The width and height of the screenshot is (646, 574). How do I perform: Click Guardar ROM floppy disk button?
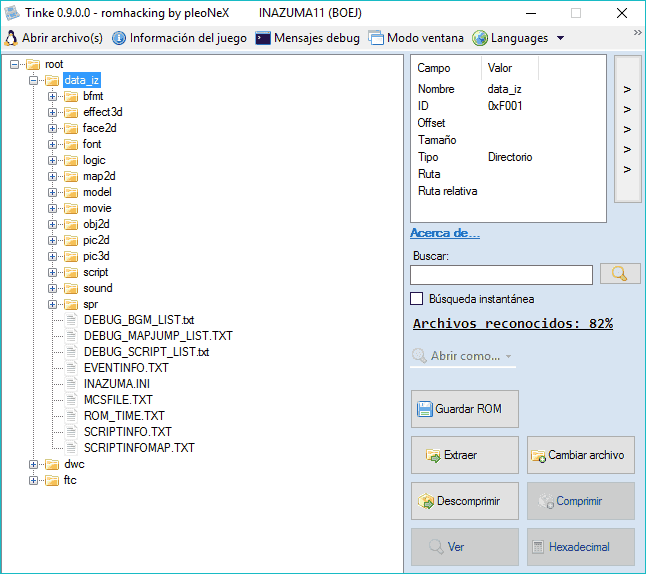[464, 409]
